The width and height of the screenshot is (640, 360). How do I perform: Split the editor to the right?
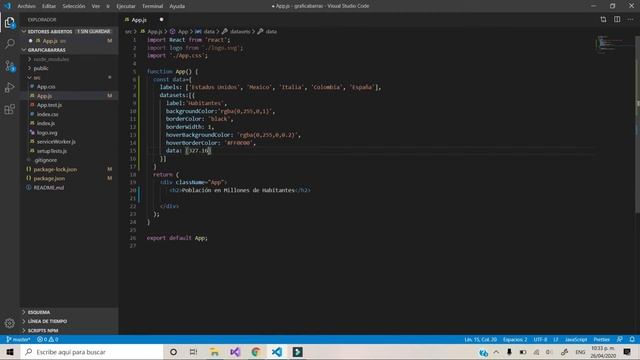pos(617,19)
